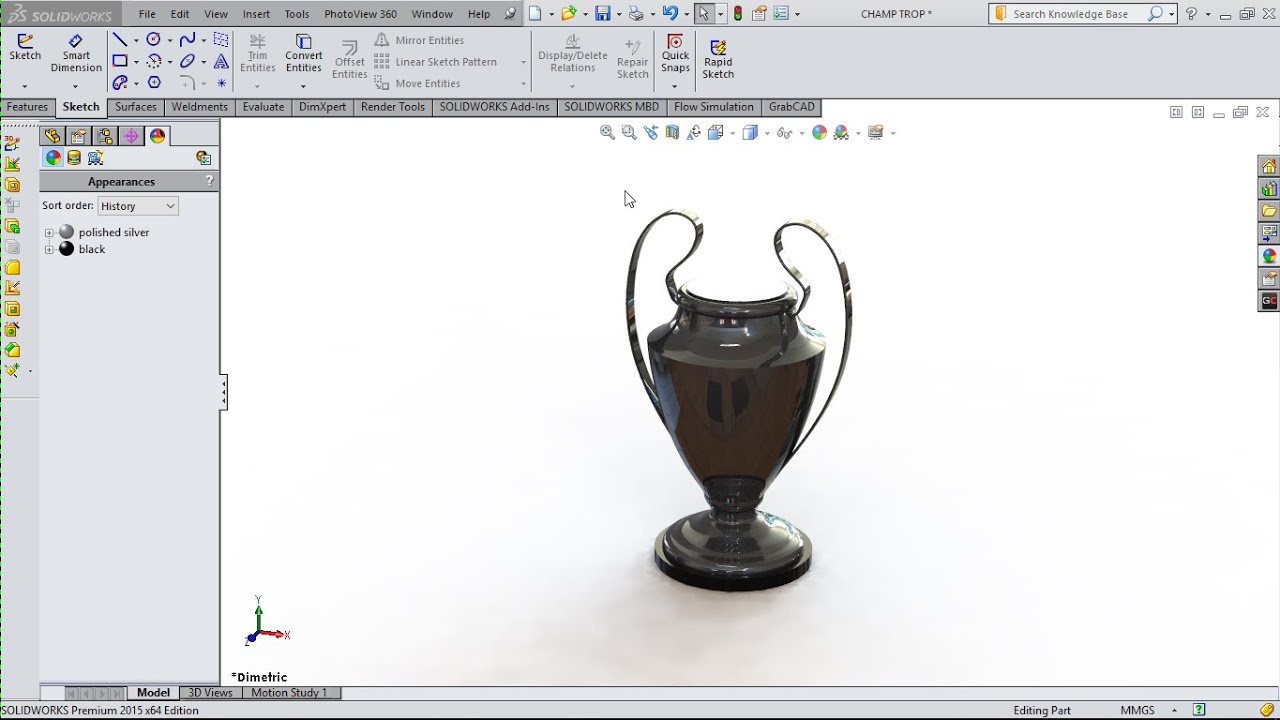The image size is (1280, 720).
Task: Switch to the Features tab
Action: (27, 107)
